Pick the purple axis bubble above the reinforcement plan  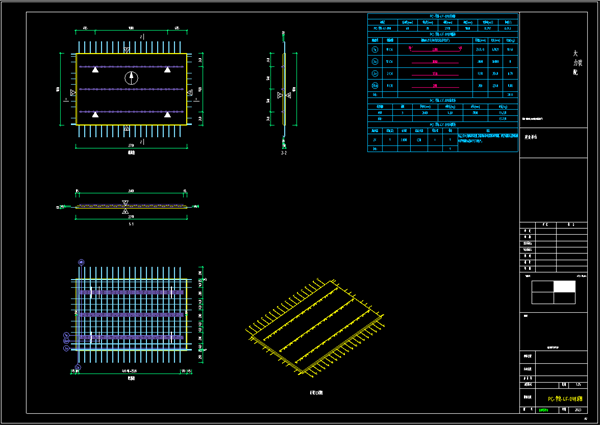(81, 262)
